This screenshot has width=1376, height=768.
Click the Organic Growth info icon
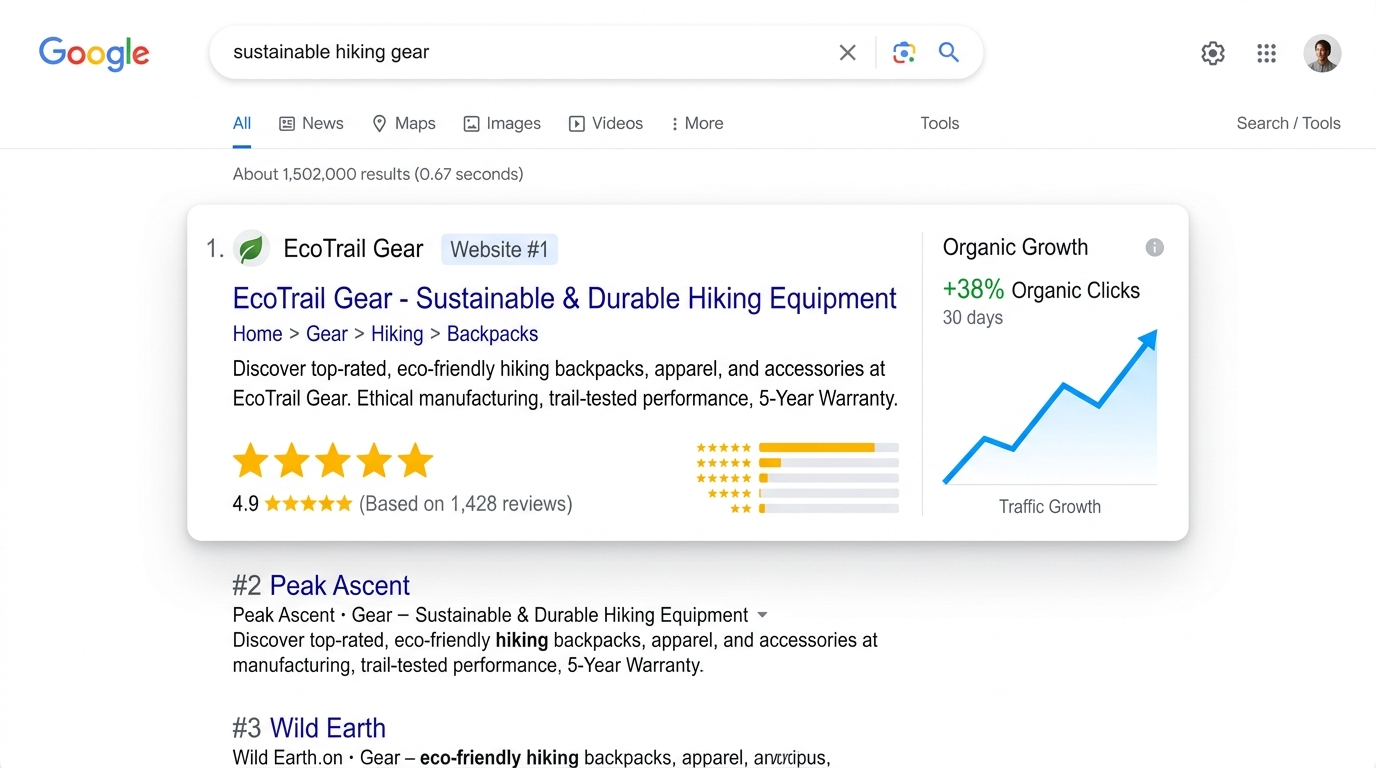(1154, 247)
